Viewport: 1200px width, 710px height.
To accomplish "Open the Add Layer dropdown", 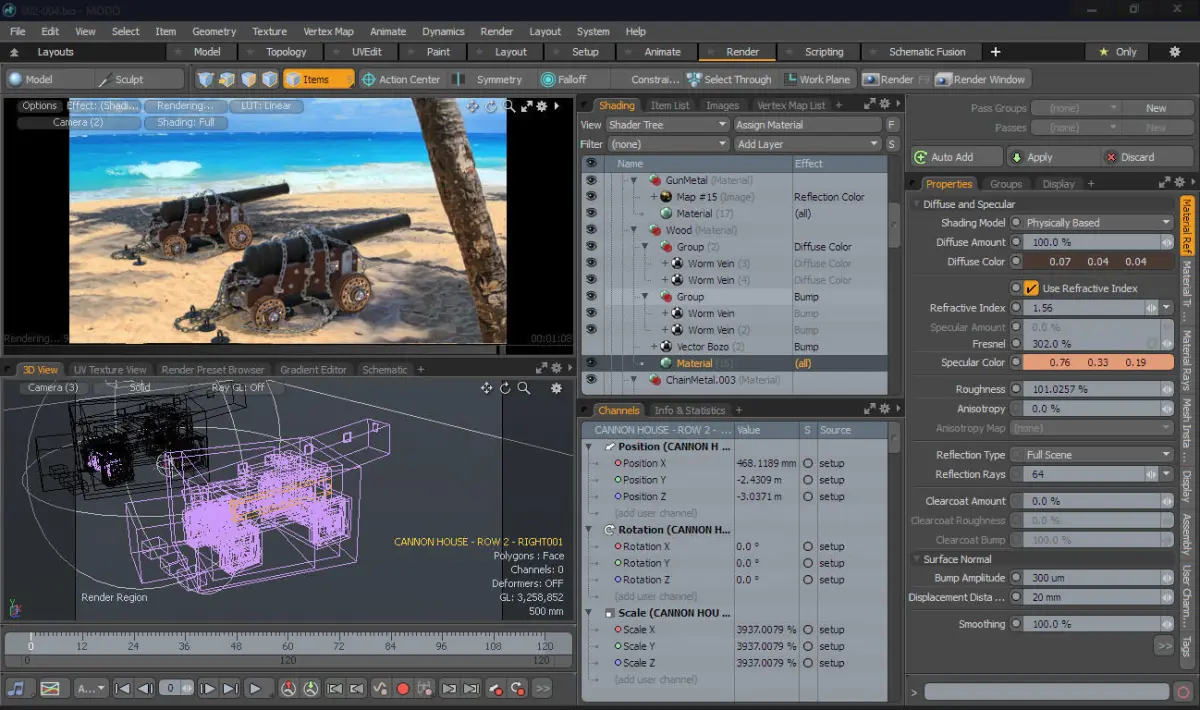I will 807,144.
